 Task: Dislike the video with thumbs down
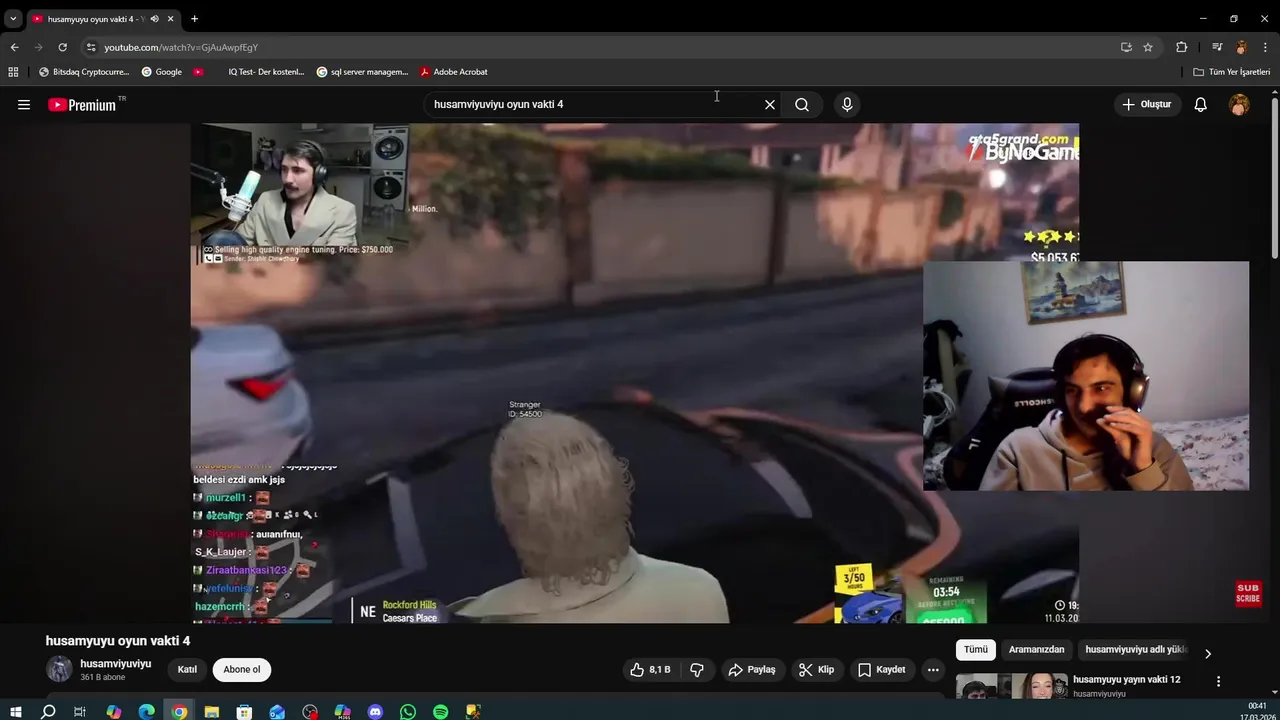[698, 670]
